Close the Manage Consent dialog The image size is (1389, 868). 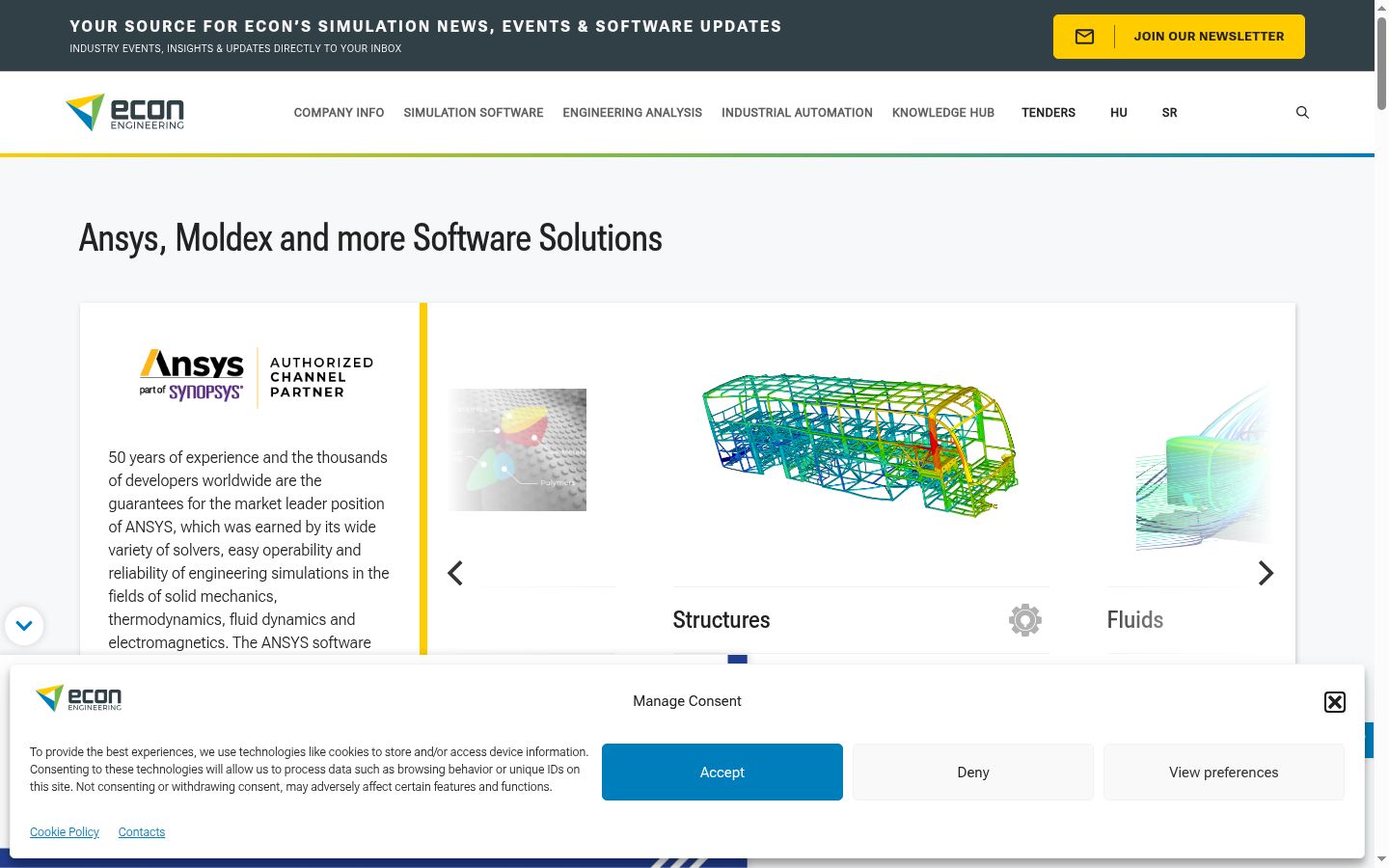tap(1335, 702)
